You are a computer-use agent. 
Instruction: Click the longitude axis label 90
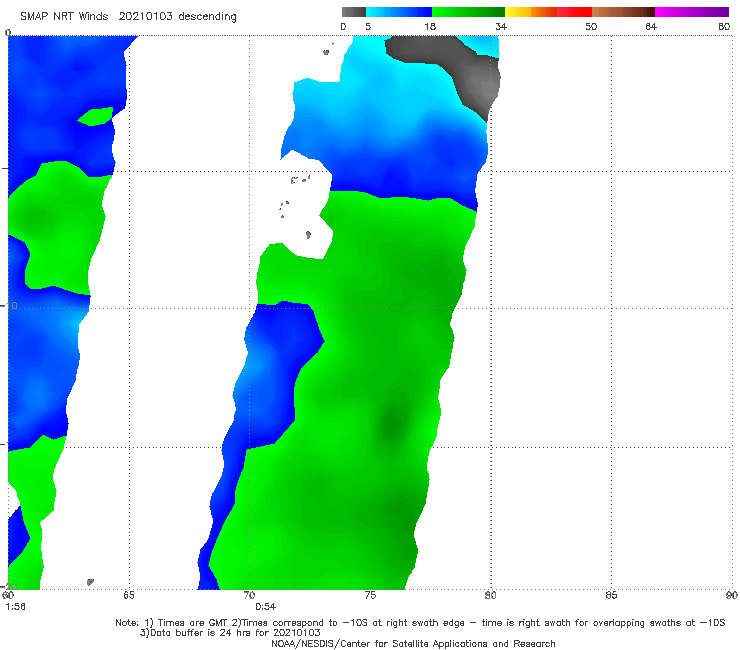732,595
